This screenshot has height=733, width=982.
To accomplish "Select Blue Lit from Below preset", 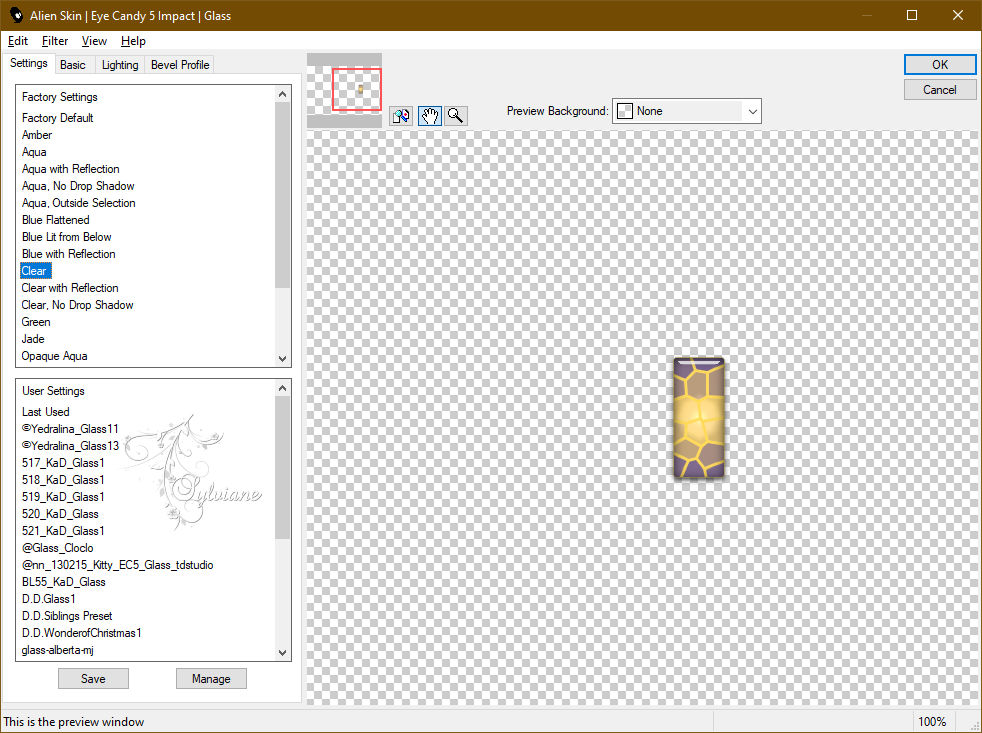I will click(67, 237).
